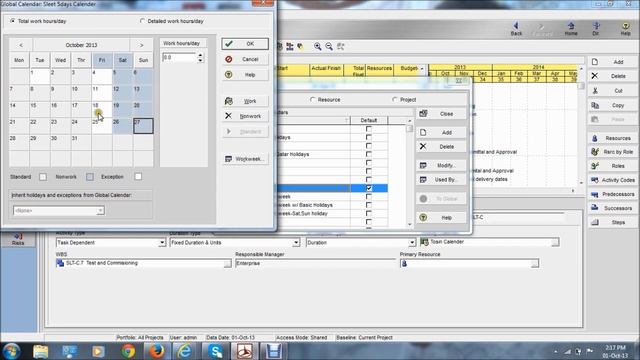Click the Work hours/day value field
Screen dimensions: 640x360
point(179,58)
